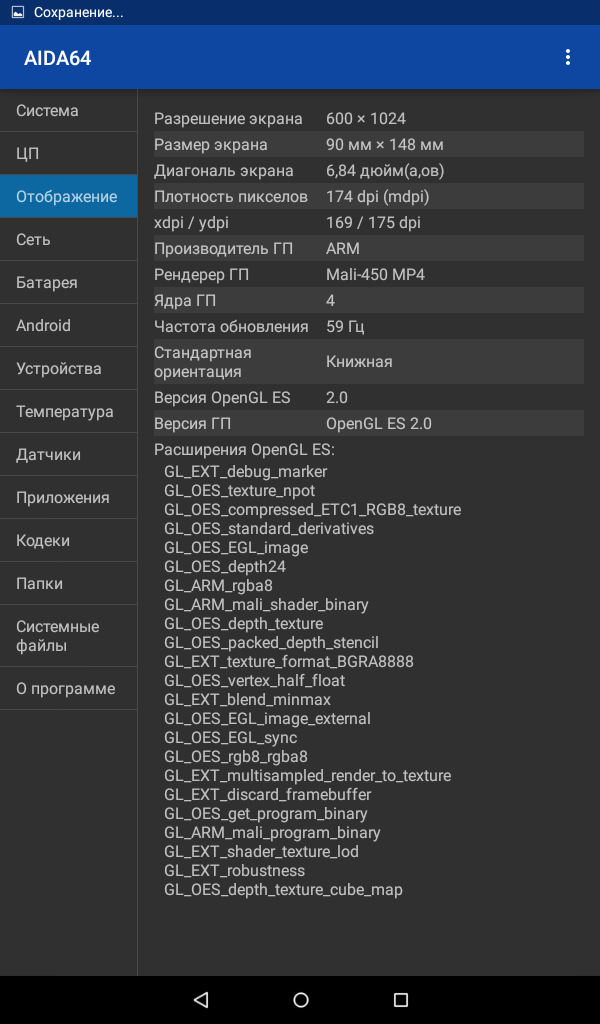The width and height of the screenshot is (600, 1024).
Task: Select the Отображение category
Action: 69,196
